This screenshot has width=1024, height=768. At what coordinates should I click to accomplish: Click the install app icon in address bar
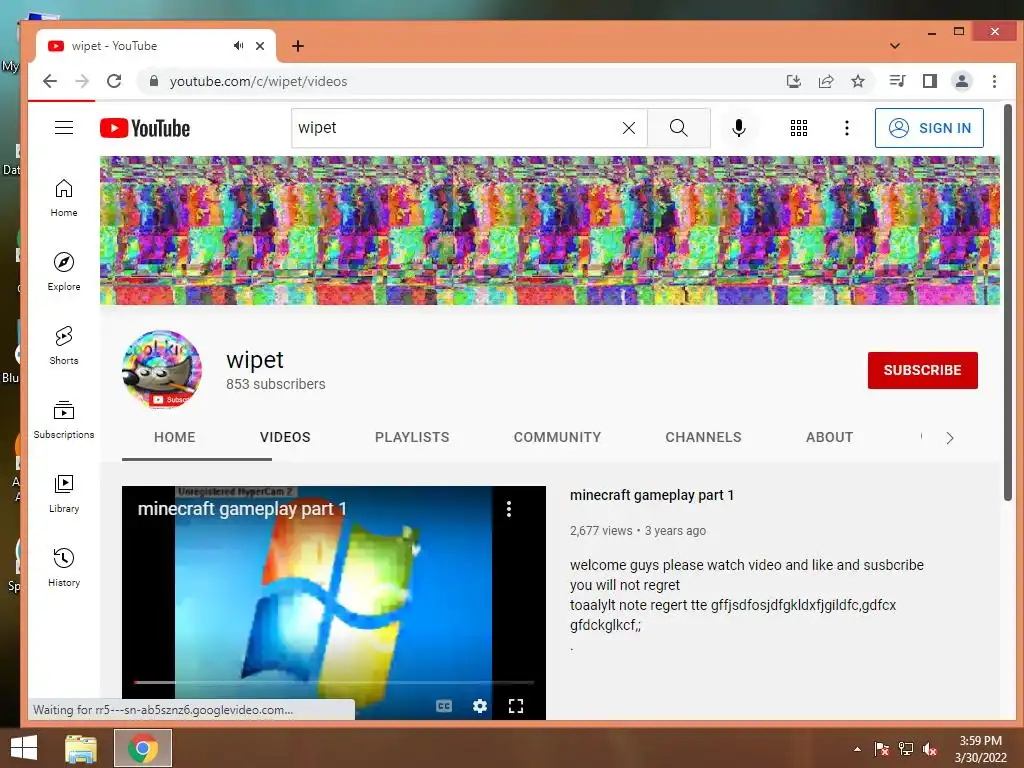pyautogui.click(x=793, y=81)
